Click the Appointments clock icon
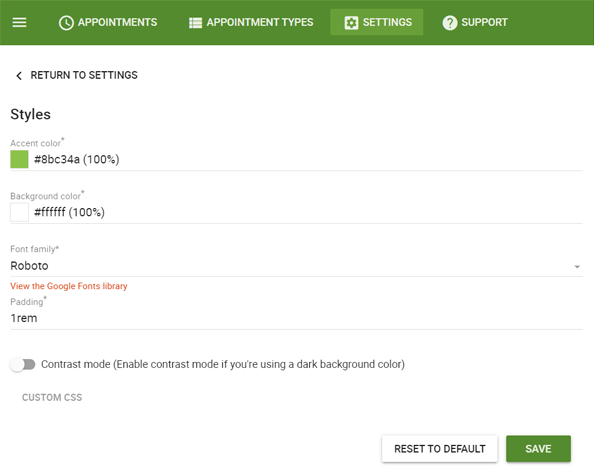This screenshot has width=594, height=475. [66, 23]
